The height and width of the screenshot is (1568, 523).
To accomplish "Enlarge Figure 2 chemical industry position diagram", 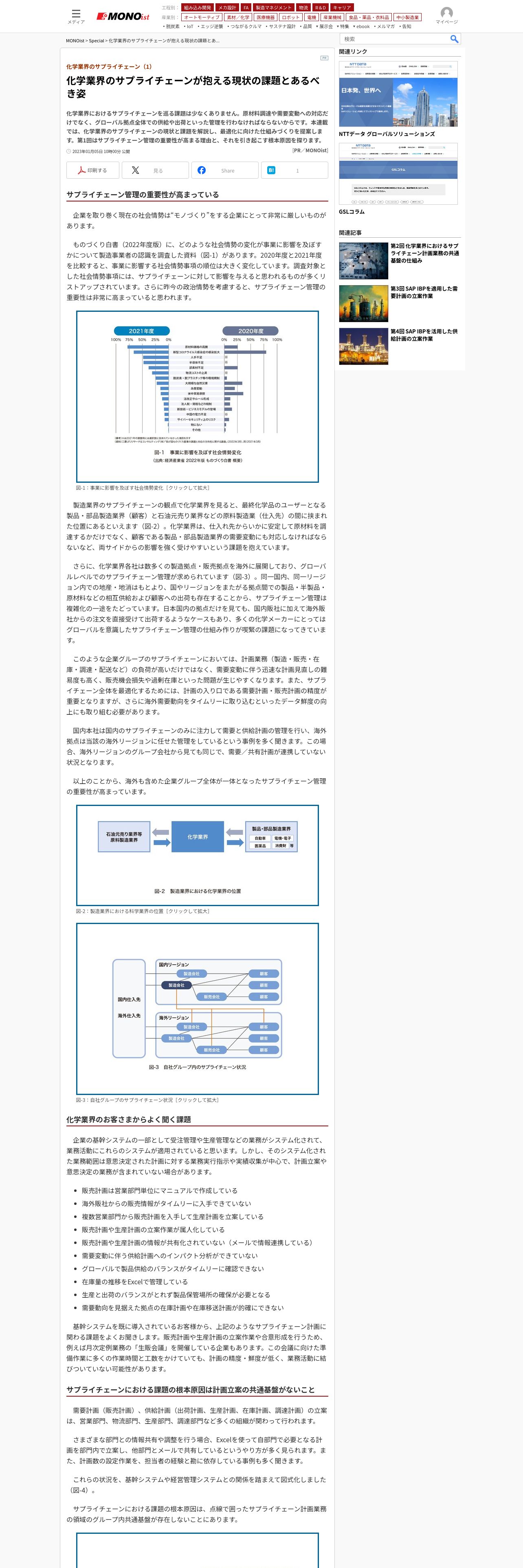I will 197,855.
